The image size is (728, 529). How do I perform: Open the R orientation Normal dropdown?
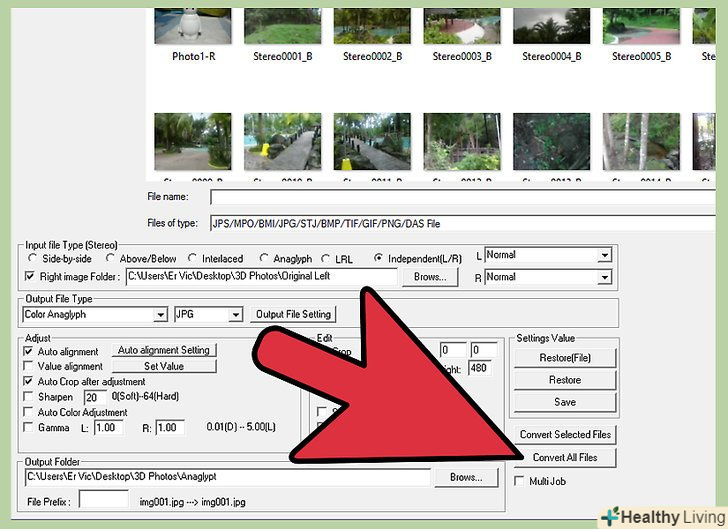[x=548, y=277]
